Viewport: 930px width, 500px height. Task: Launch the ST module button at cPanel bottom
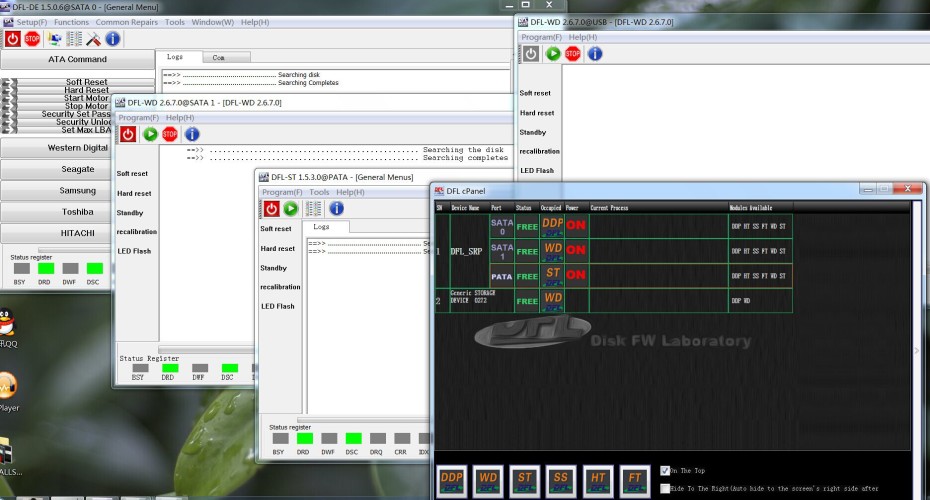point(525,480)
